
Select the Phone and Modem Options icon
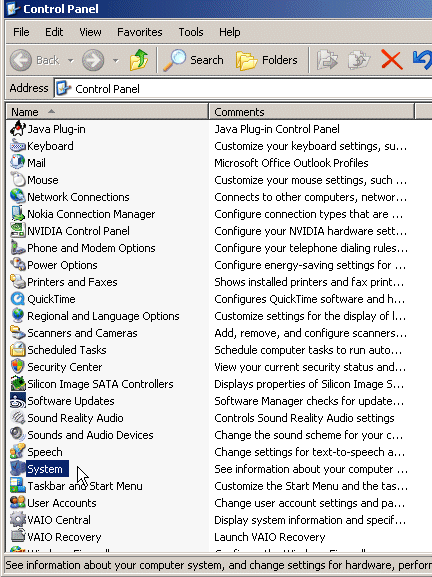coord(18,248)
